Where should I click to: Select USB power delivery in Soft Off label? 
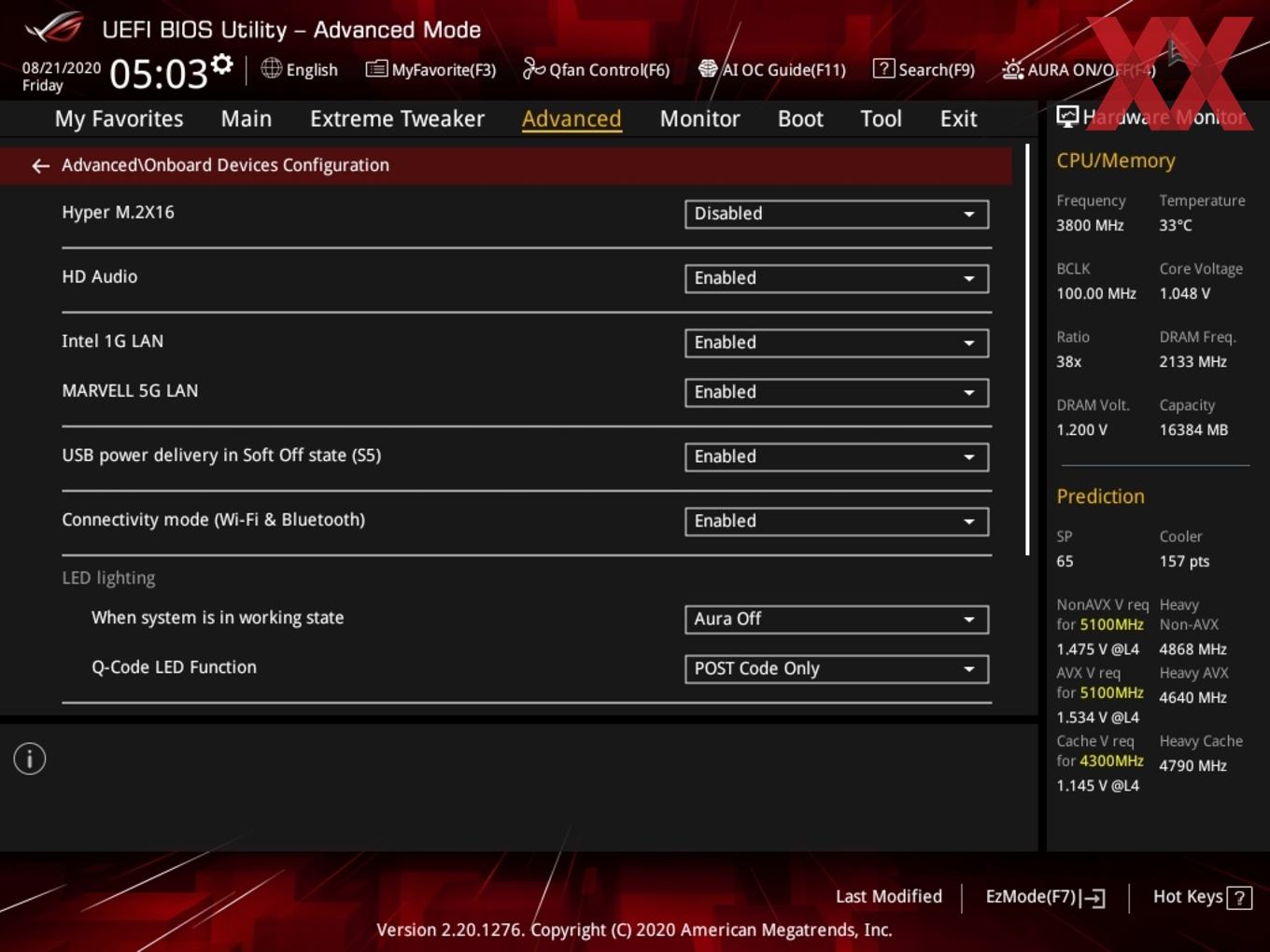coord(221,455)
